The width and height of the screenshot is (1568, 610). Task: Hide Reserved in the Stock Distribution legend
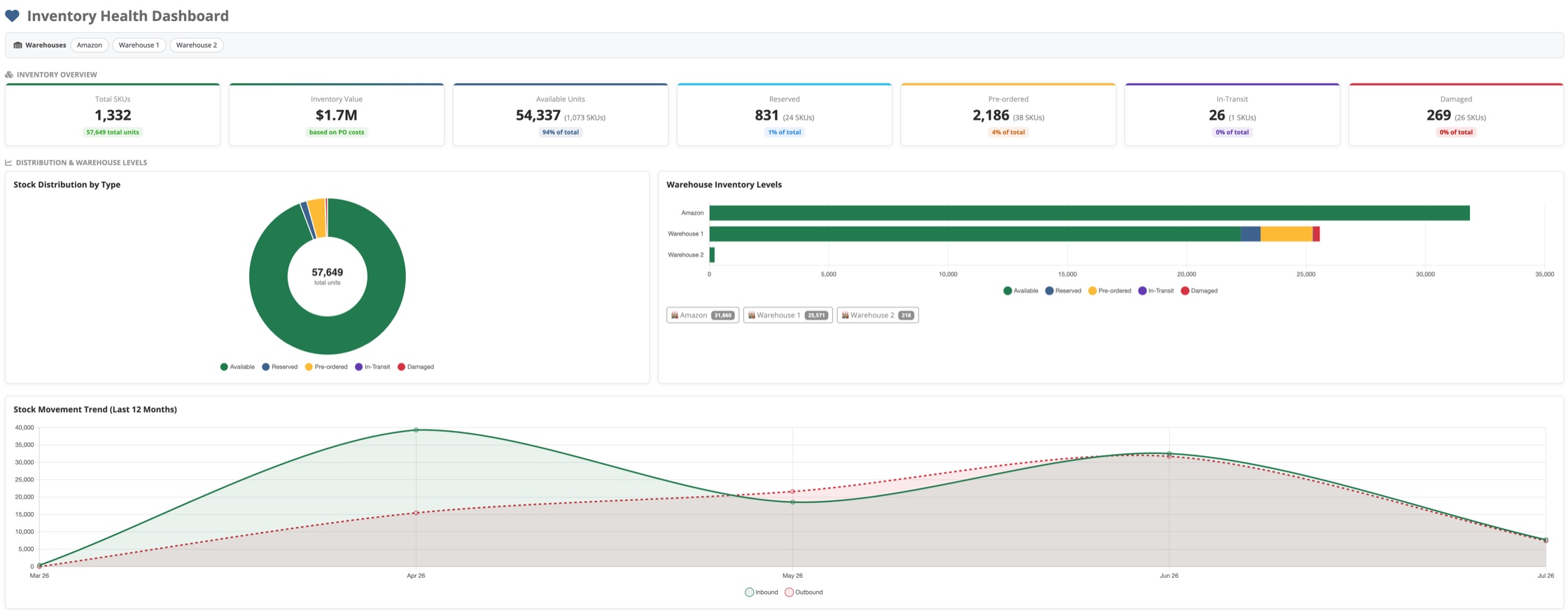[x=280, y=367]
